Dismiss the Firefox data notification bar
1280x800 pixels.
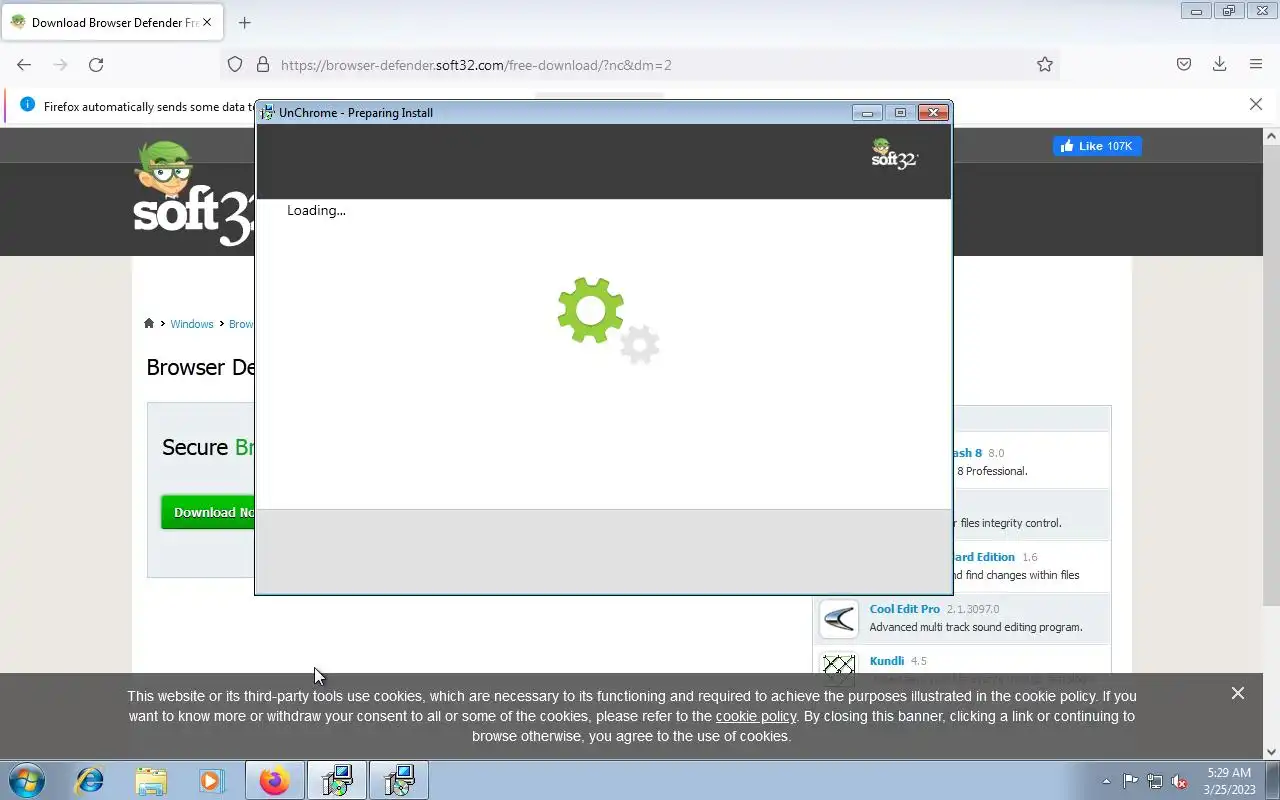1256,104
